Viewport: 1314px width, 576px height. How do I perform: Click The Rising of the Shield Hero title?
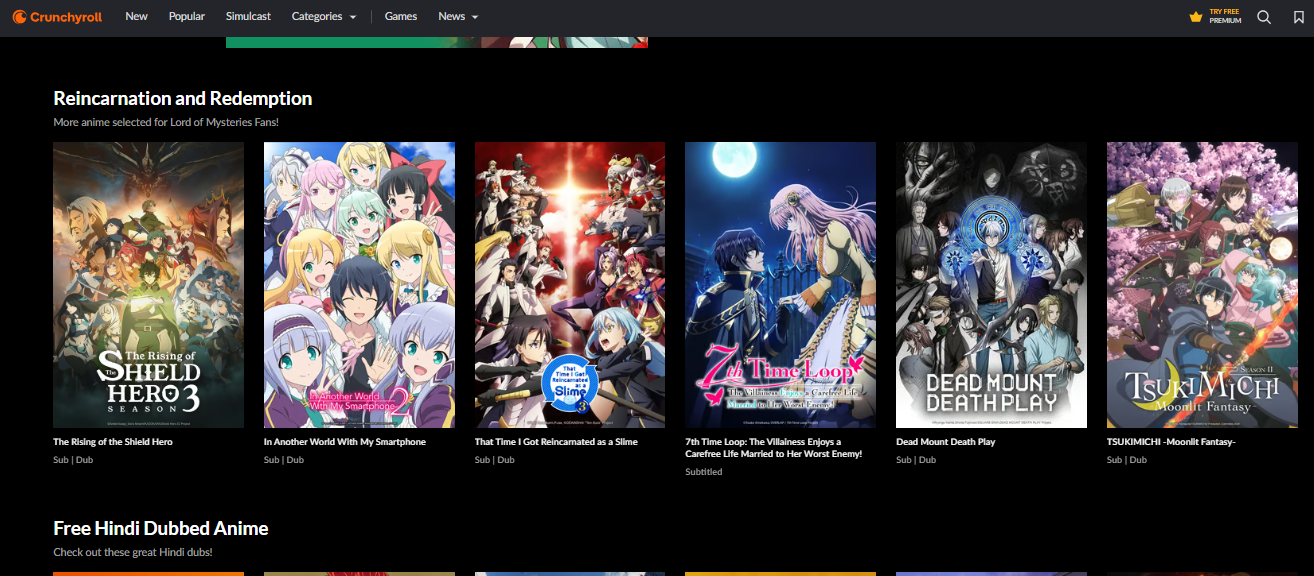[x=113, y=442]
